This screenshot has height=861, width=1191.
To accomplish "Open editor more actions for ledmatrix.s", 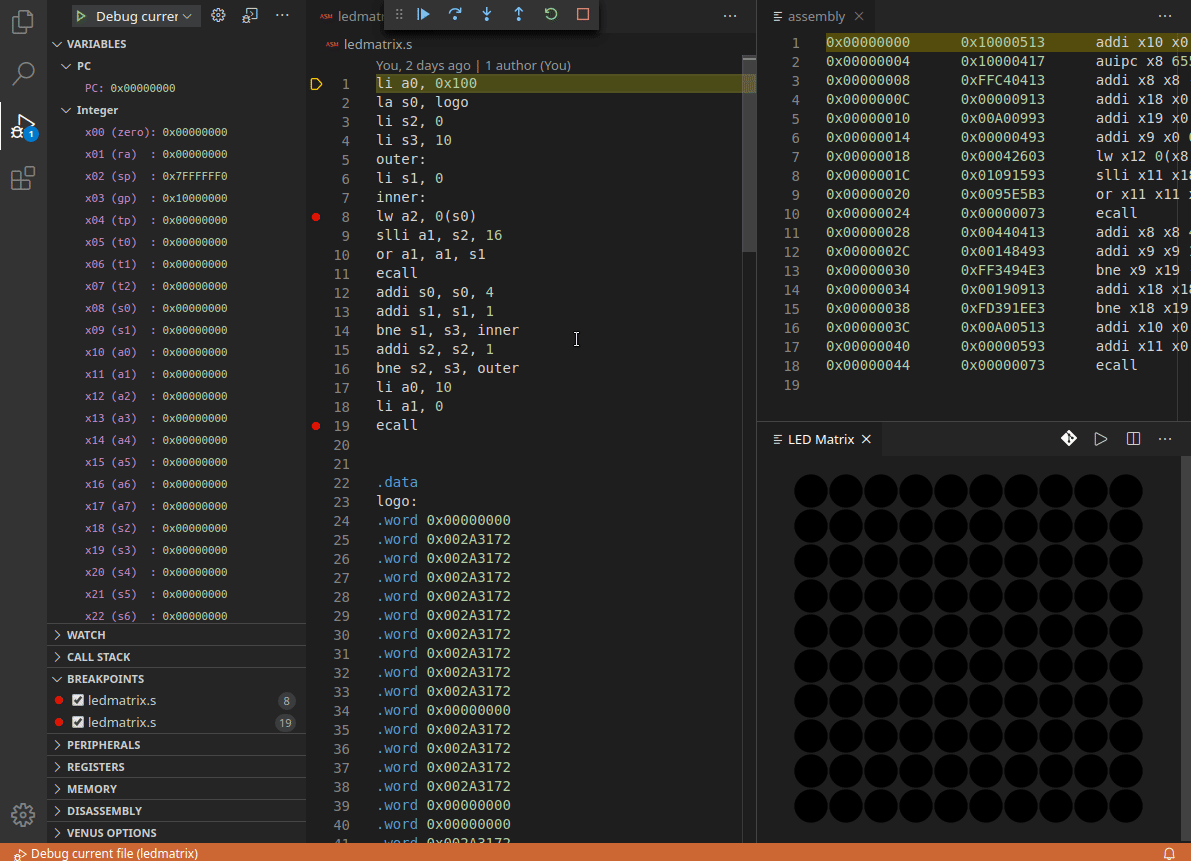I will 730,16.
